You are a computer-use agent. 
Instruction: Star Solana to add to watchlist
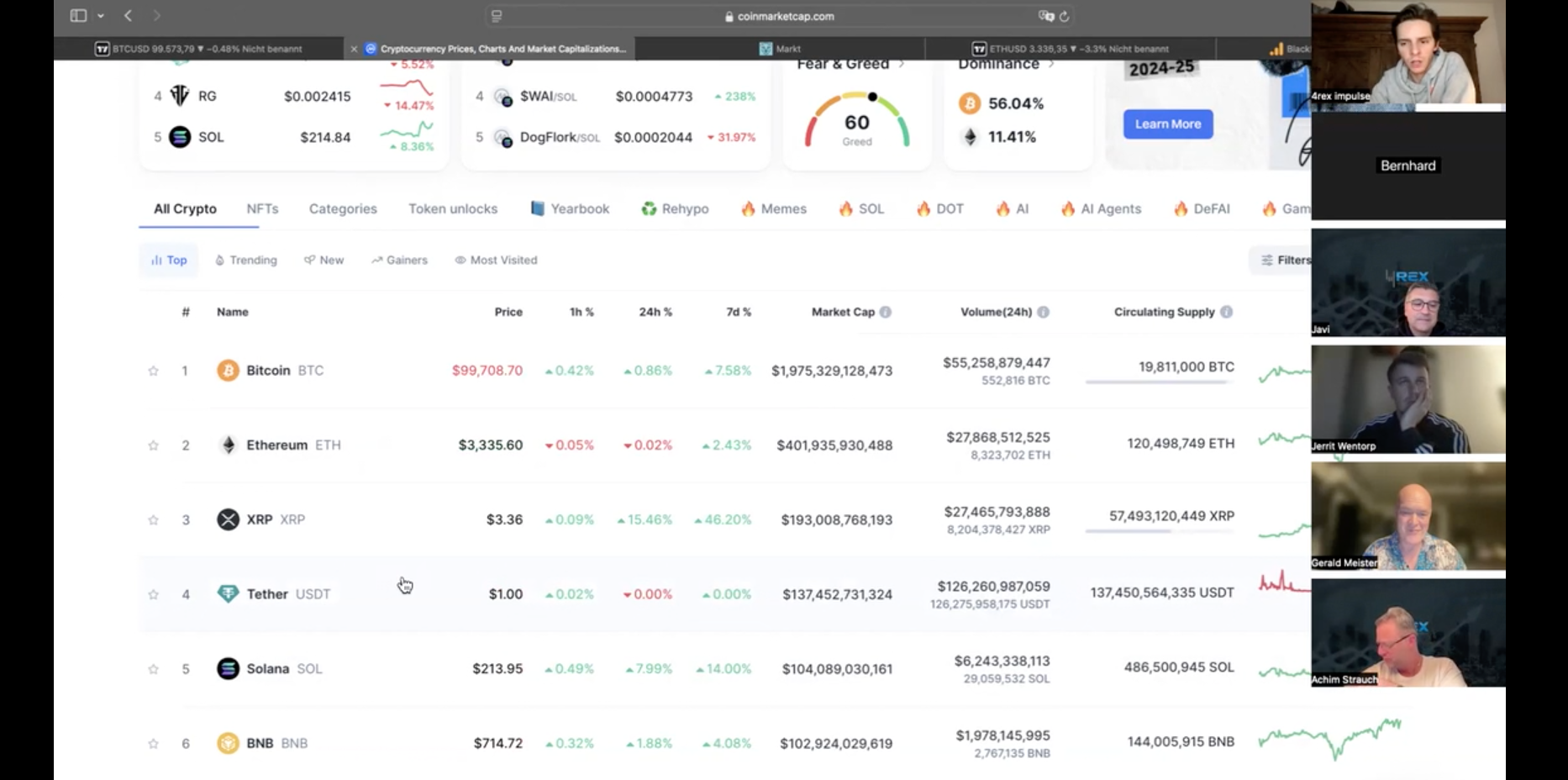(153, 669)
